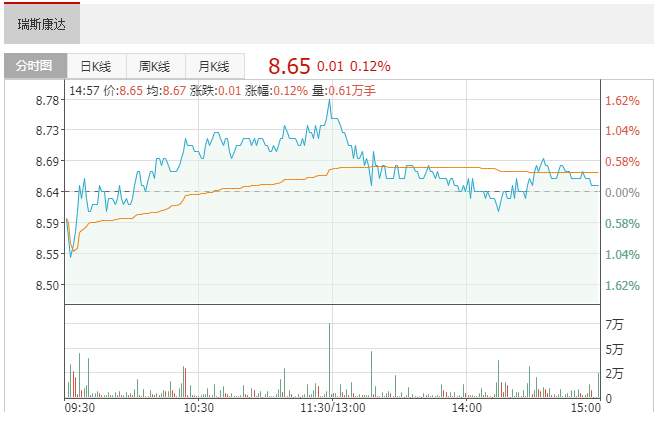Click the 0.00% label on percent axis

point(621,192)
